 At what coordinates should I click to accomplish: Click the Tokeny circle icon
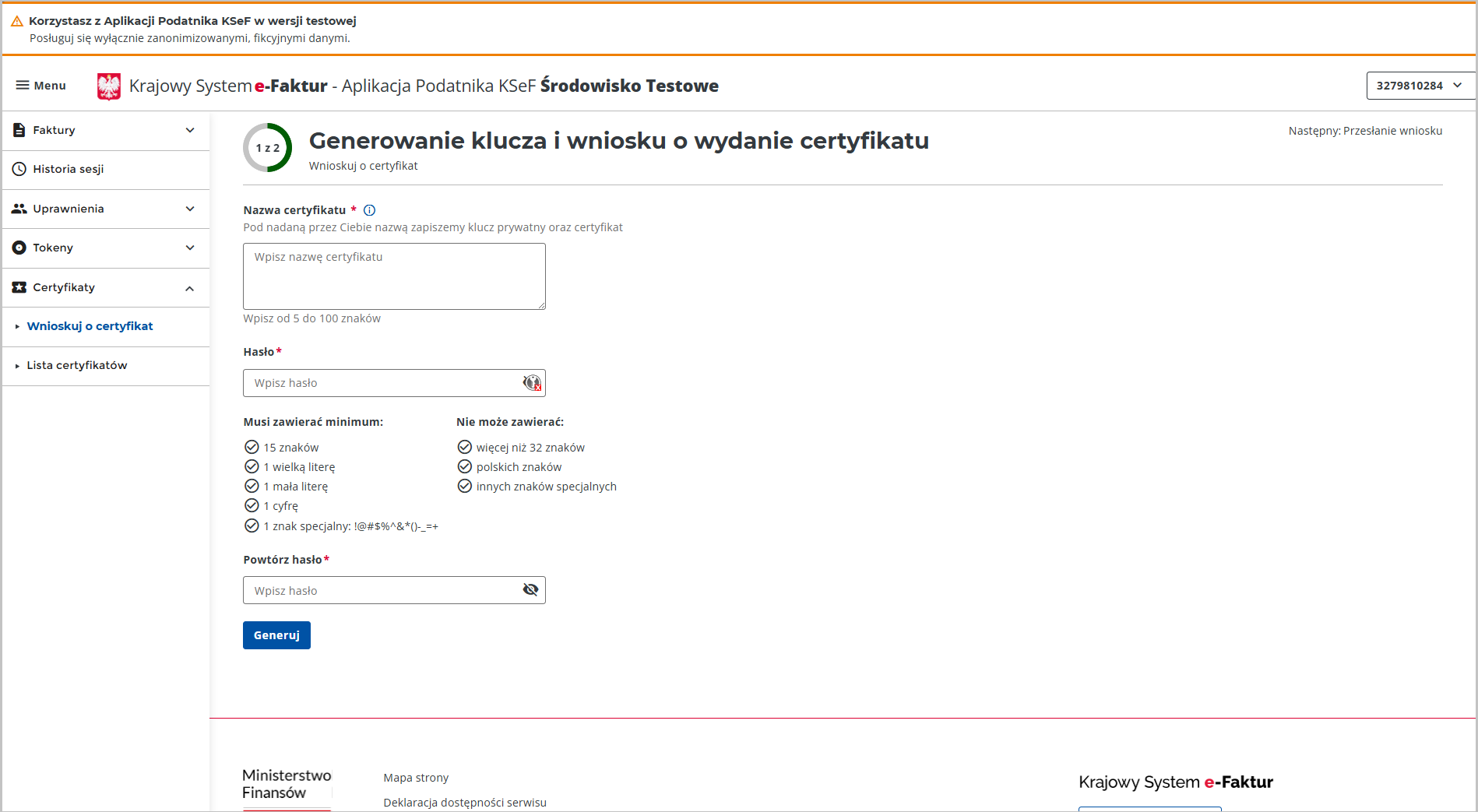tap(19, 248)
